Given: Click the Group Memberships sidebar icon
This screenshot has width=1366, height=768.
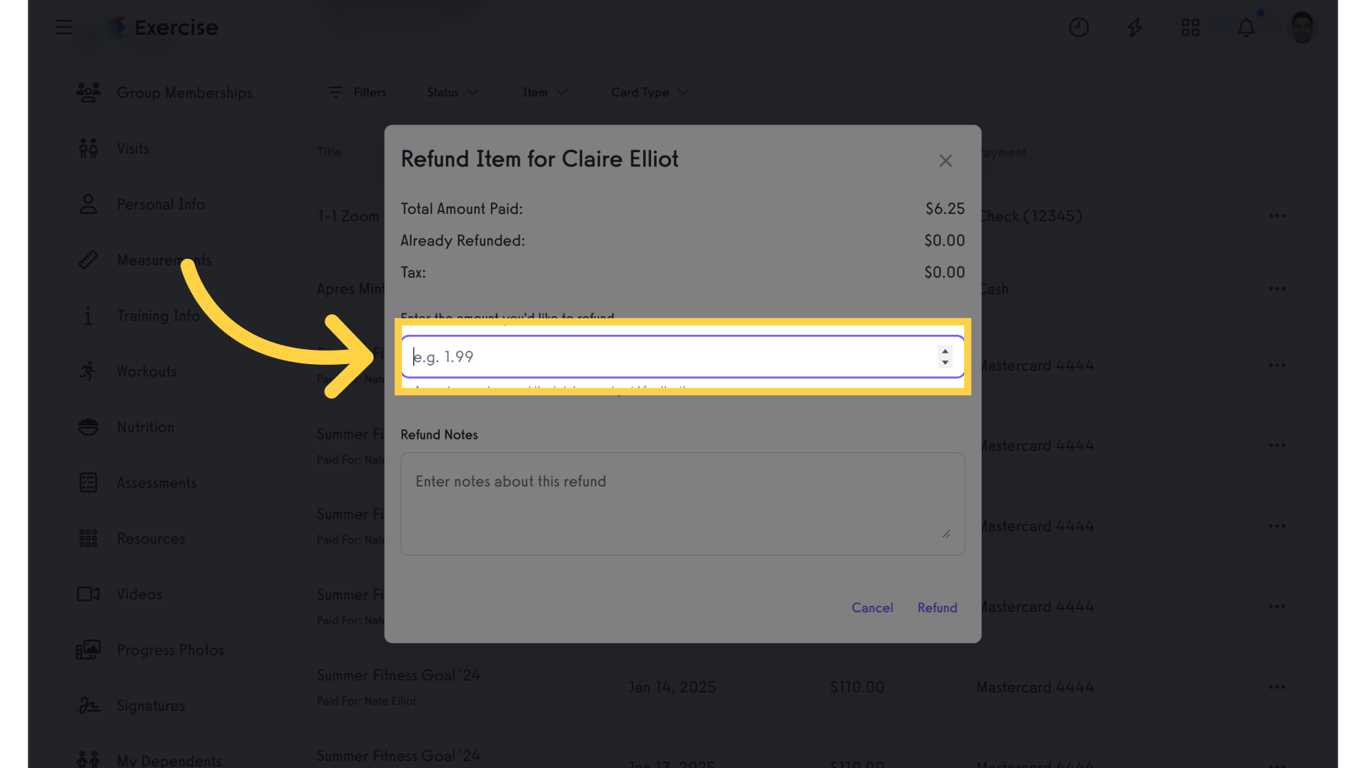Looking at the screenshot, I should coord(88,92).
